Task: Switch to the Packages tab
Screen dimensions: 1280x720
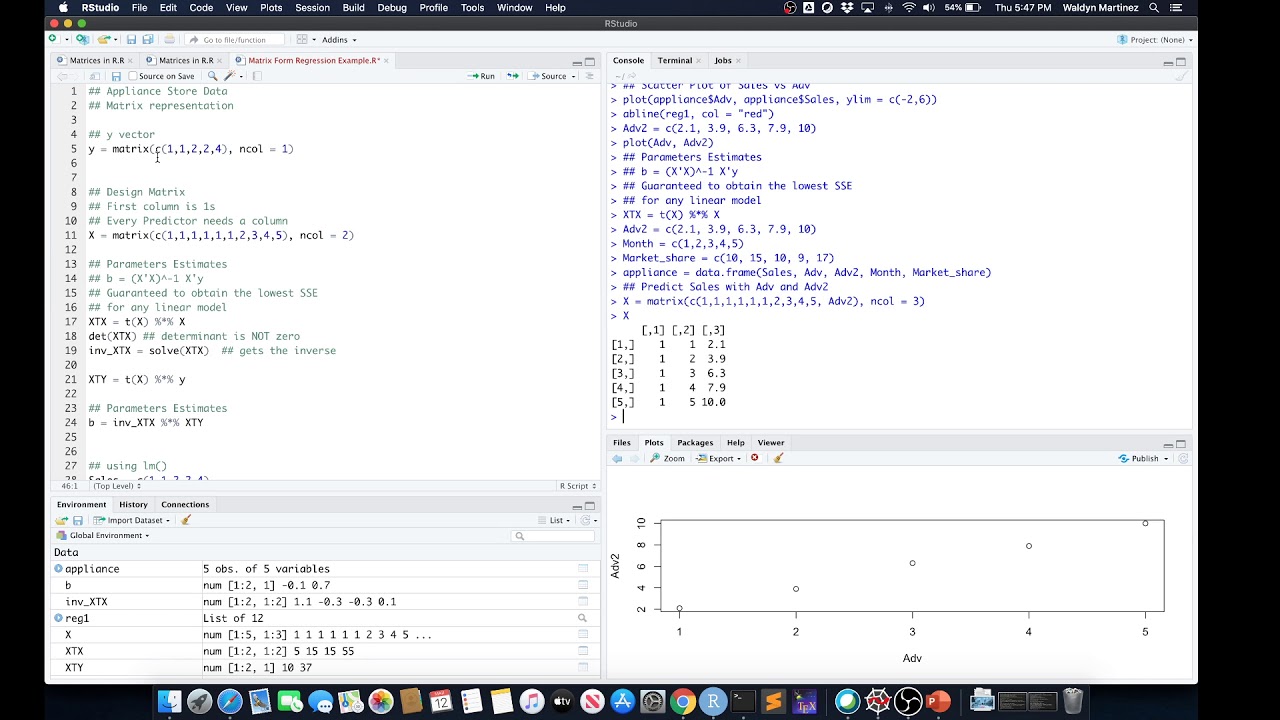Action: coord(695,442)
